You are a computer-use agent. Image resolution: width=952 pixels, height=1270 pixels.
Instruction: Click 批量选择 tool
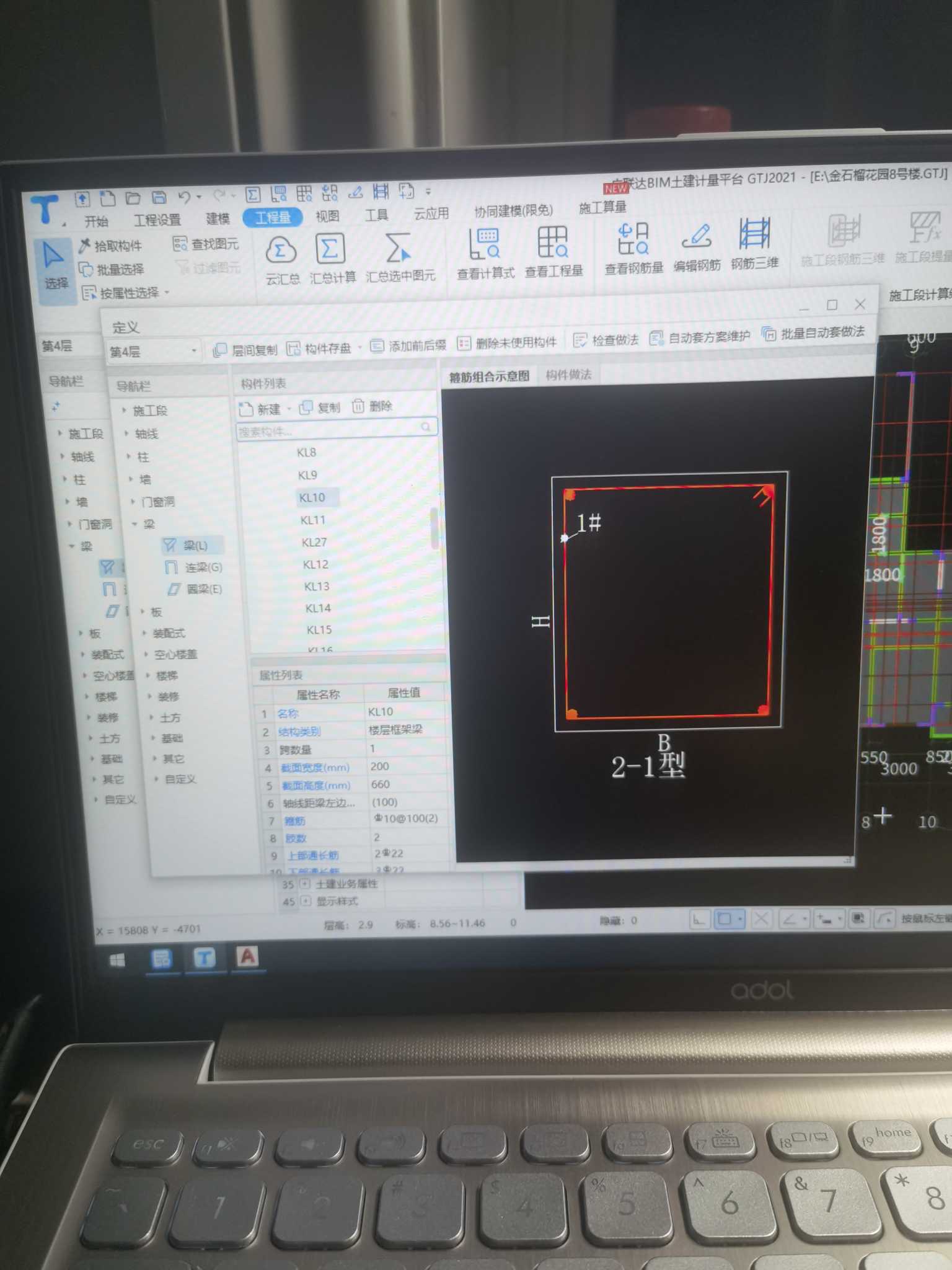click(x=112, y=269)
